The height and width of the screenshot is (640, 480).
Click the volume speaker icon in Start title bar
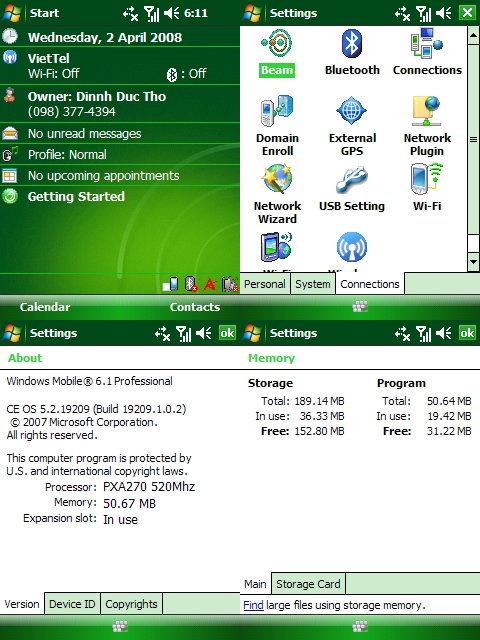(x=171, y=13)
